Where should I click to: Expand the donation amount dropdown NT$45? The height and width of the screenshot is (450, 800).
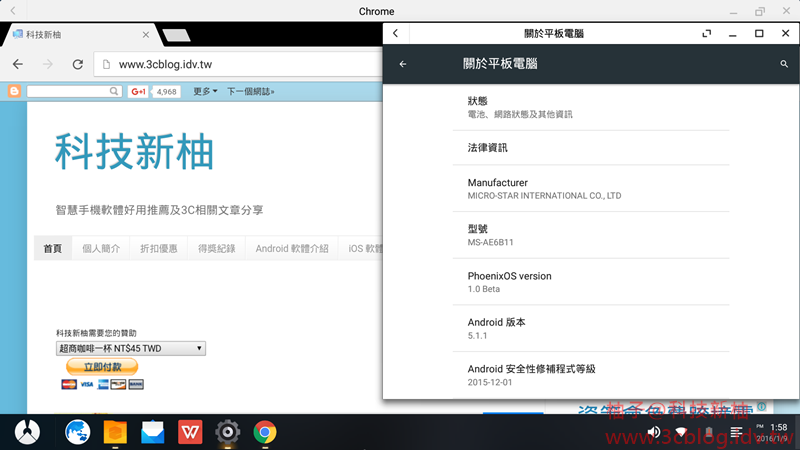(131, 348)
